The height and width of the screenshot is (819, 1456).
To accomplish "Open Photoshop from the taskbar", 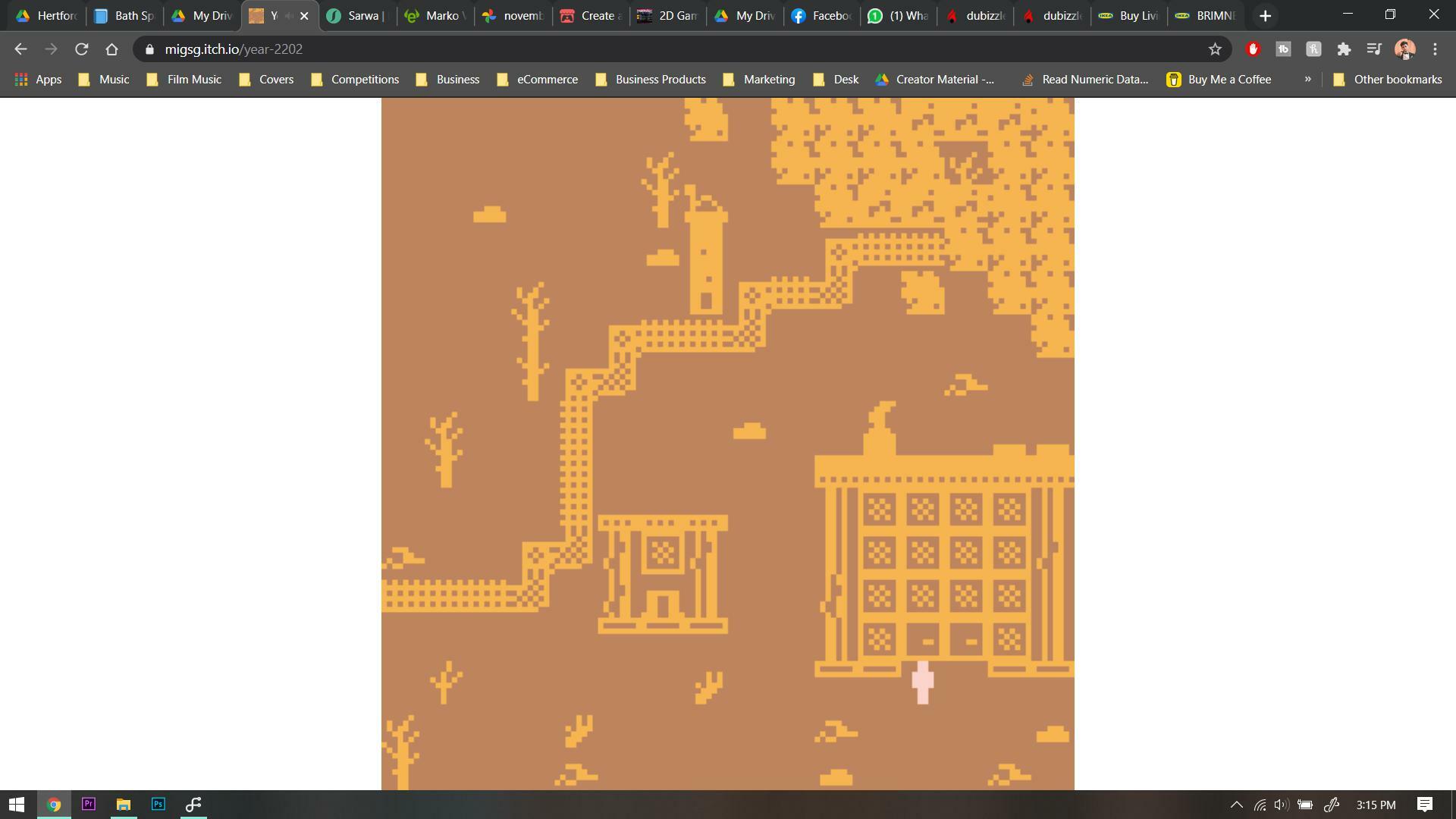I will (x=158, y=805).
